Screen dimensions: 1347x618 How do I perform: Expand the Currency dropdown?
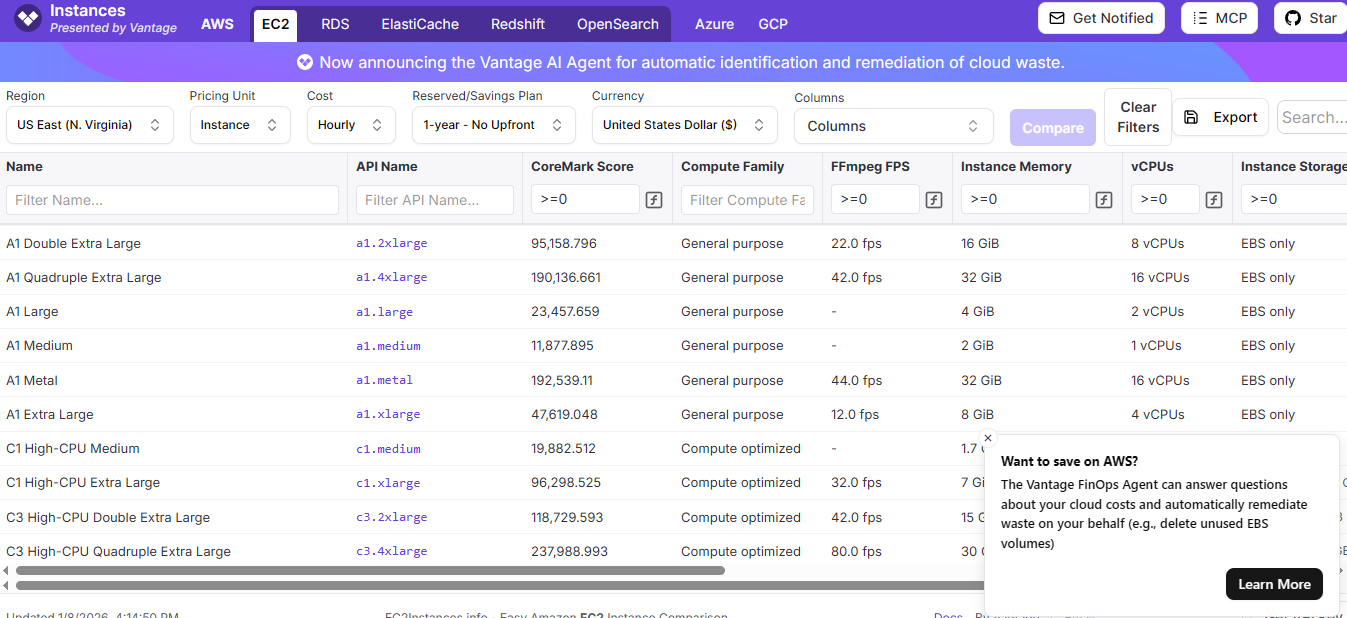[x=684, y=125]
